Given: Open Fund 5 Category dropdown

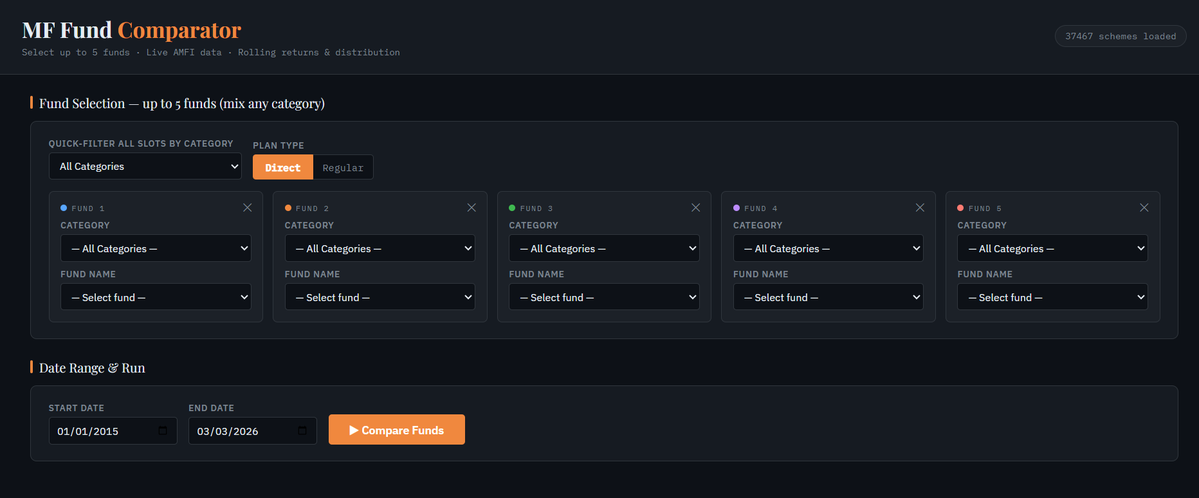Looking at the screenshot, I should click(1053, 249).
